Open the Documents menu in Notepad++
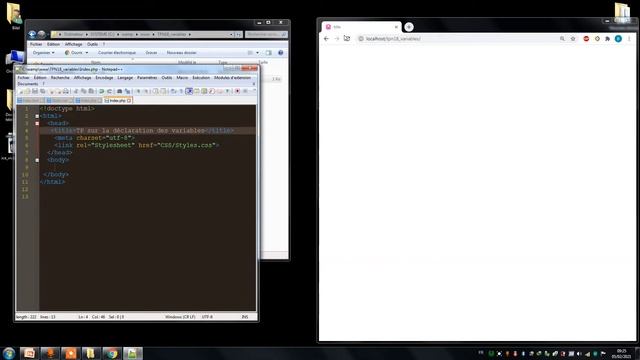 pyautogui.click(x=27, y=84)
